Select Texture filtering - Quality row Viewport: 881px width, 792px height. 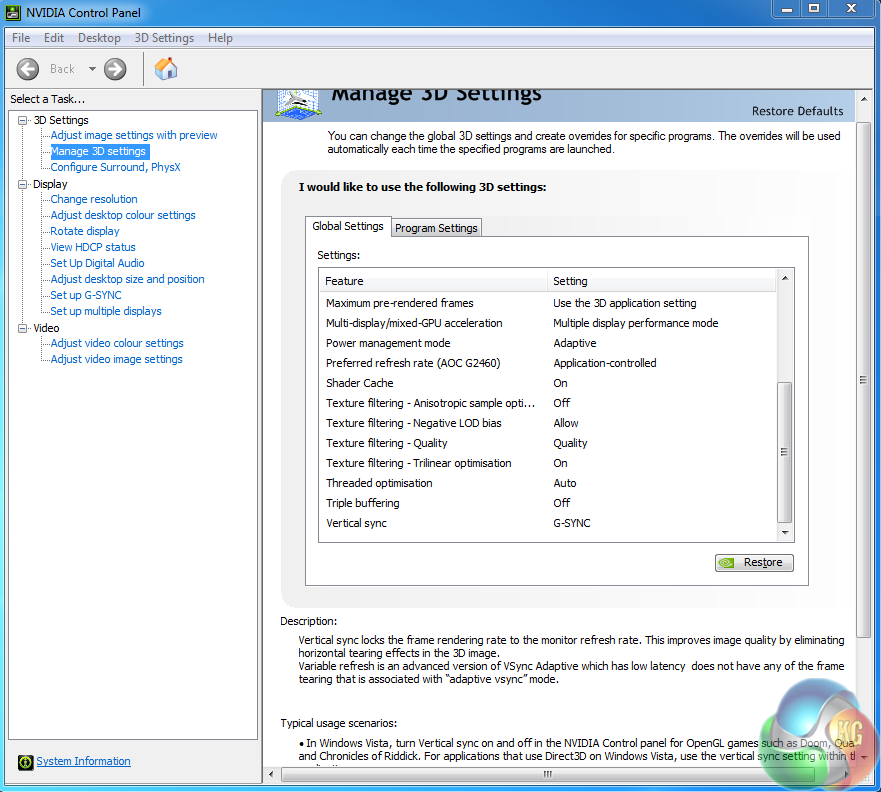tap(548, 443)
